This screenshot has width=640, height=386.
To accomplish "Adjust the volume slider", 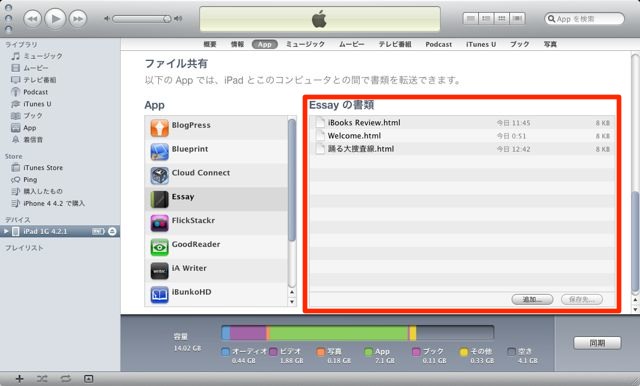I will pyautogui.click(x=142, y=19).
